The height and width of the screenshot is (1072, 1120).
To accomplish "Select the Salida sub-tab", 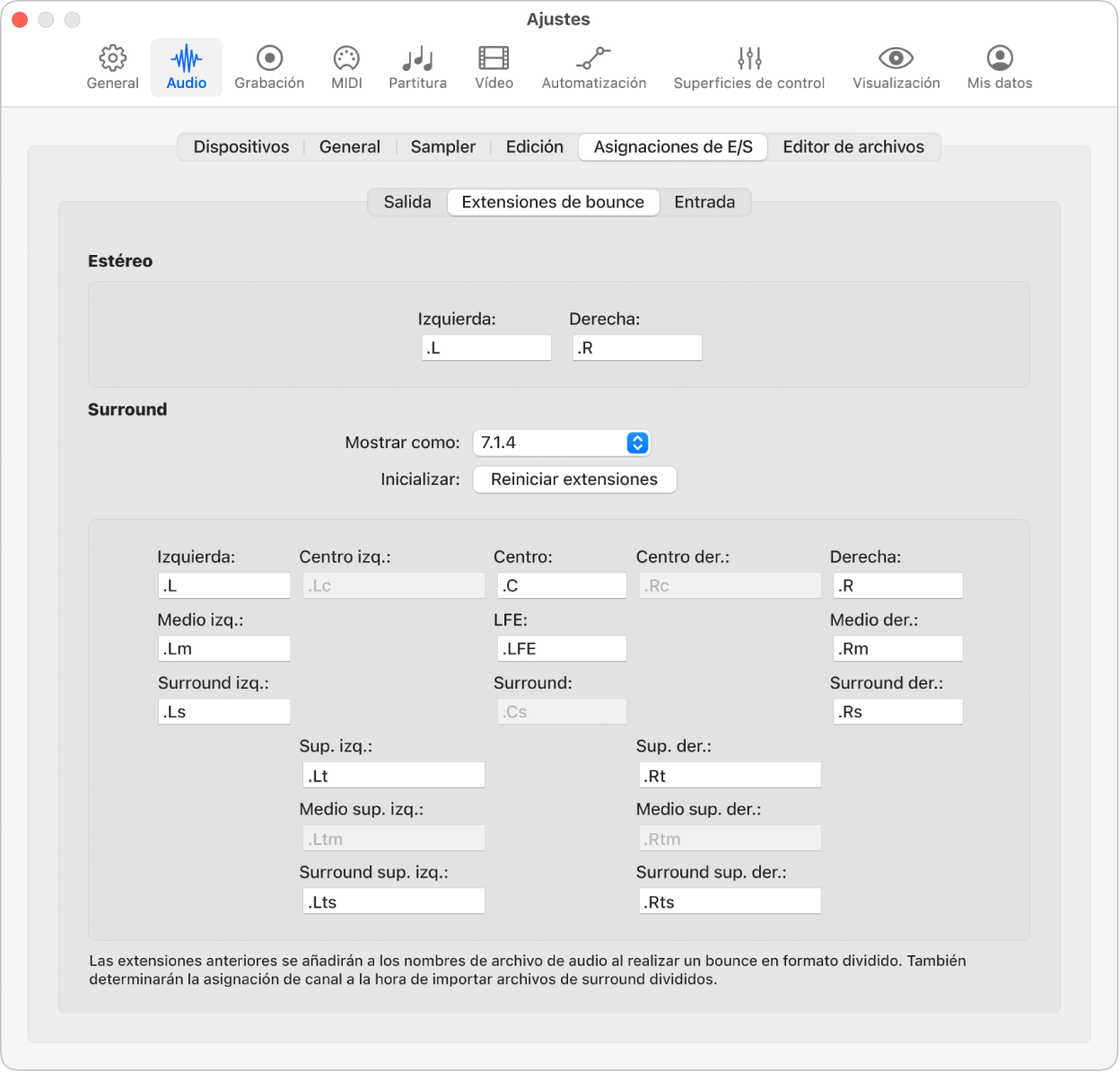I will (x=407, y=202).
